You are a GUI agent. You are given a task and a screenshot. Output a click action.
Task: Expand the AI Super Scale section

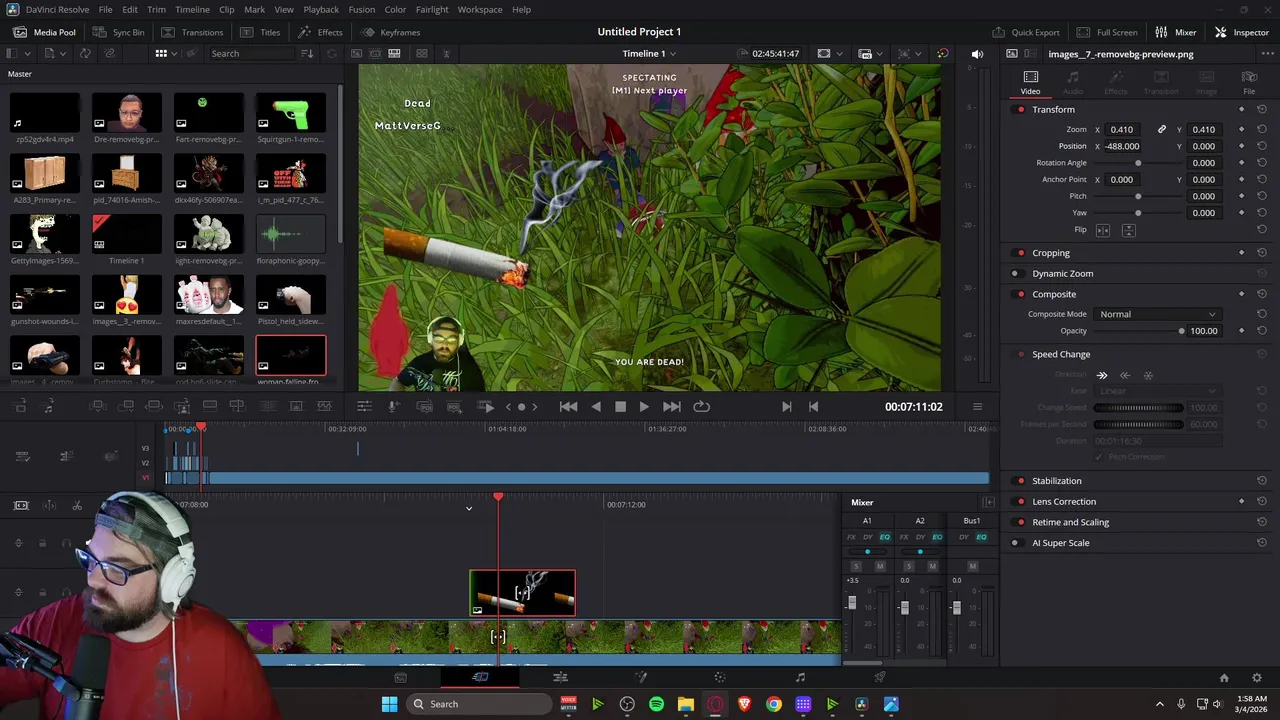click(x=1060, y=543)
